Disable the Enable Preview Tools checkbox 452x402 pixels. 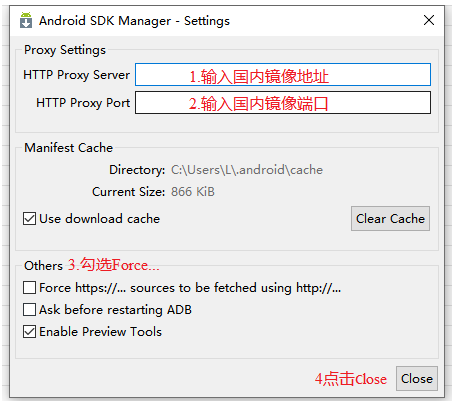[x=29, y=332]
